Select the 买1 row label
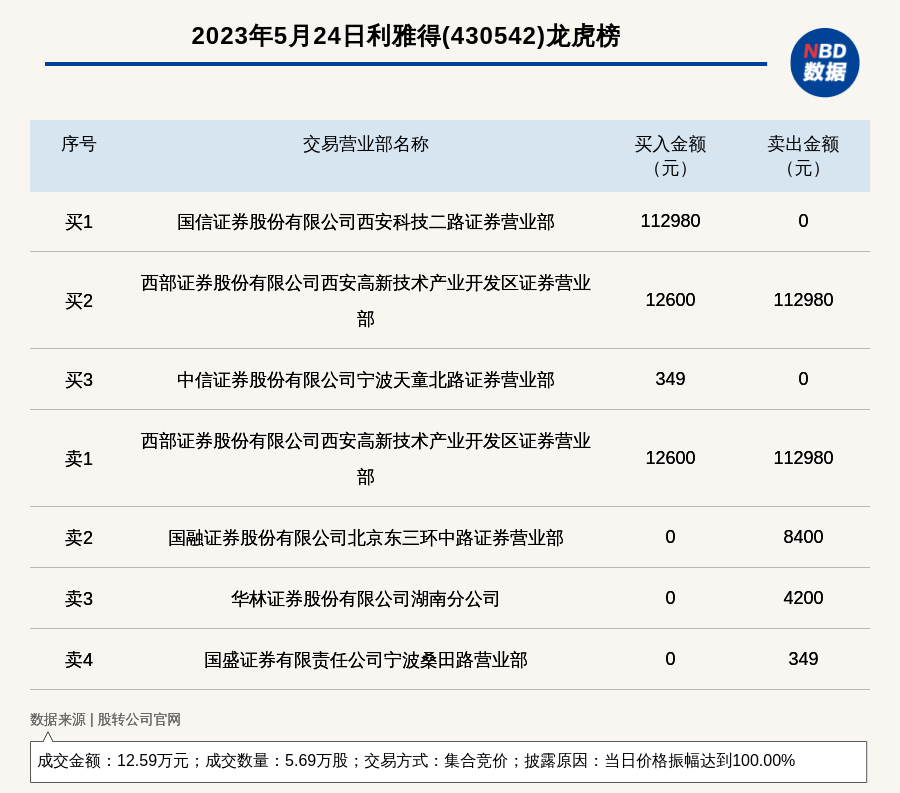Image resolution: width=900 pixels, height=793 pixels. [79, 221]
